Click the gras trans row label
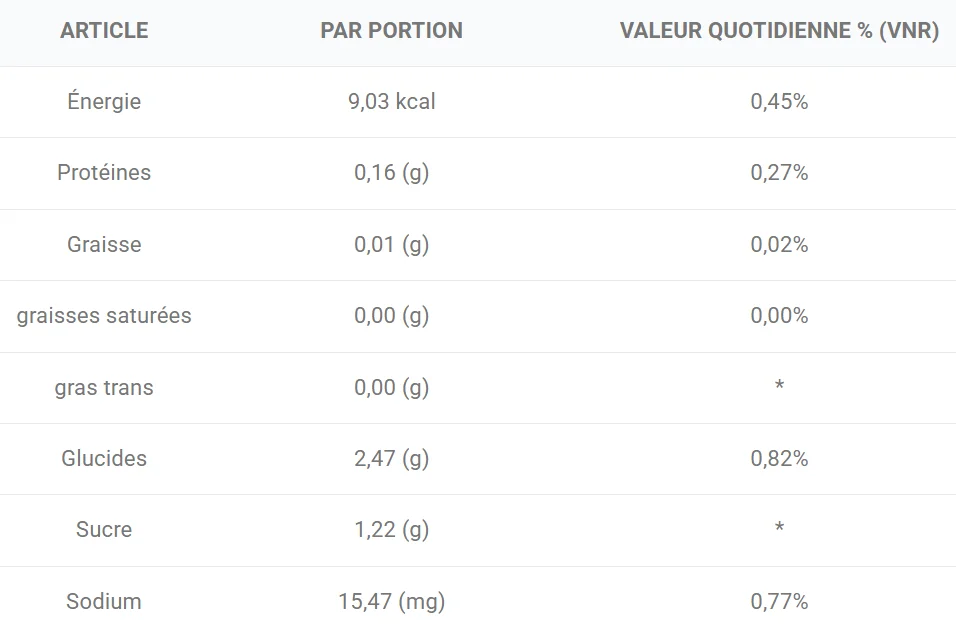 [x=104, y=388]
